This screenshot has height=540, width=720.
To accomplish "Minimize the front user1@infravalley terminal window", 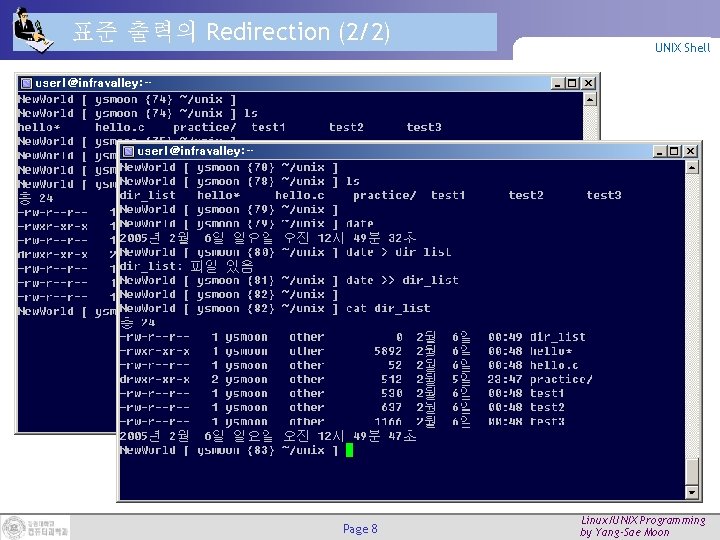I will click(x=659, y=151).
